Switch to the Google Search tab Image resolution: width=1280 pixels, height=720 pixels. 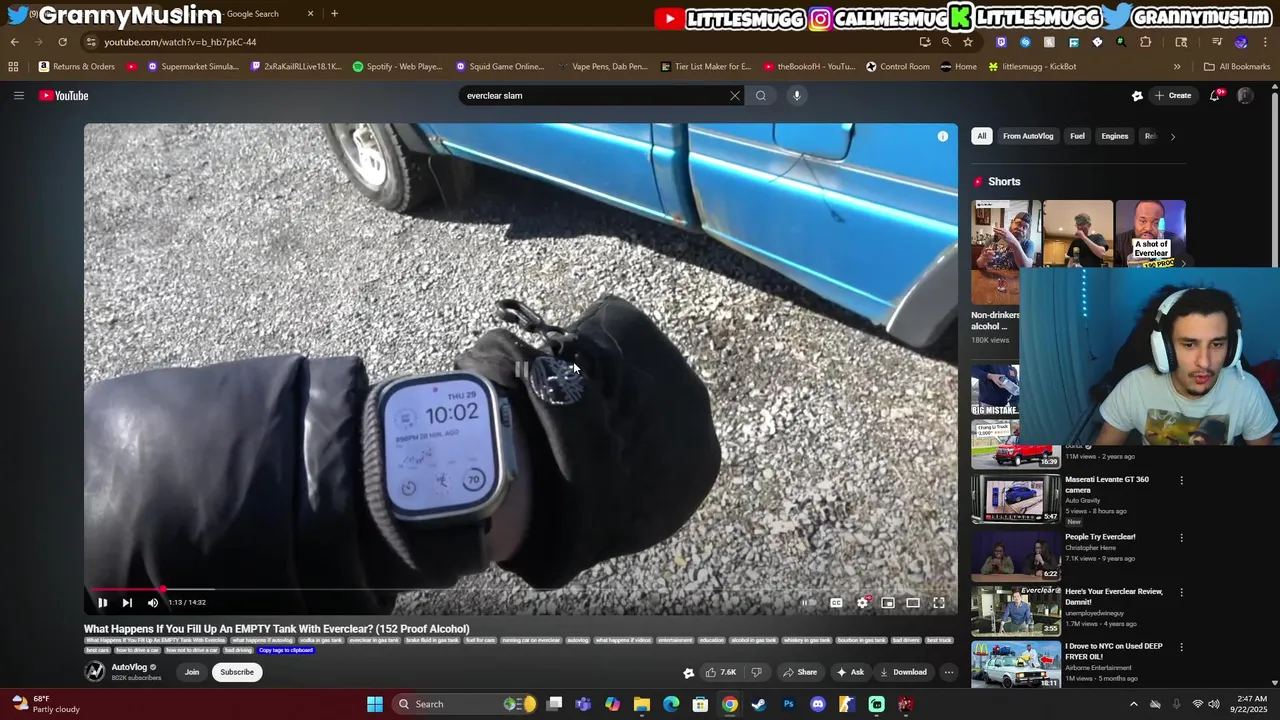(x=252, y=14)
